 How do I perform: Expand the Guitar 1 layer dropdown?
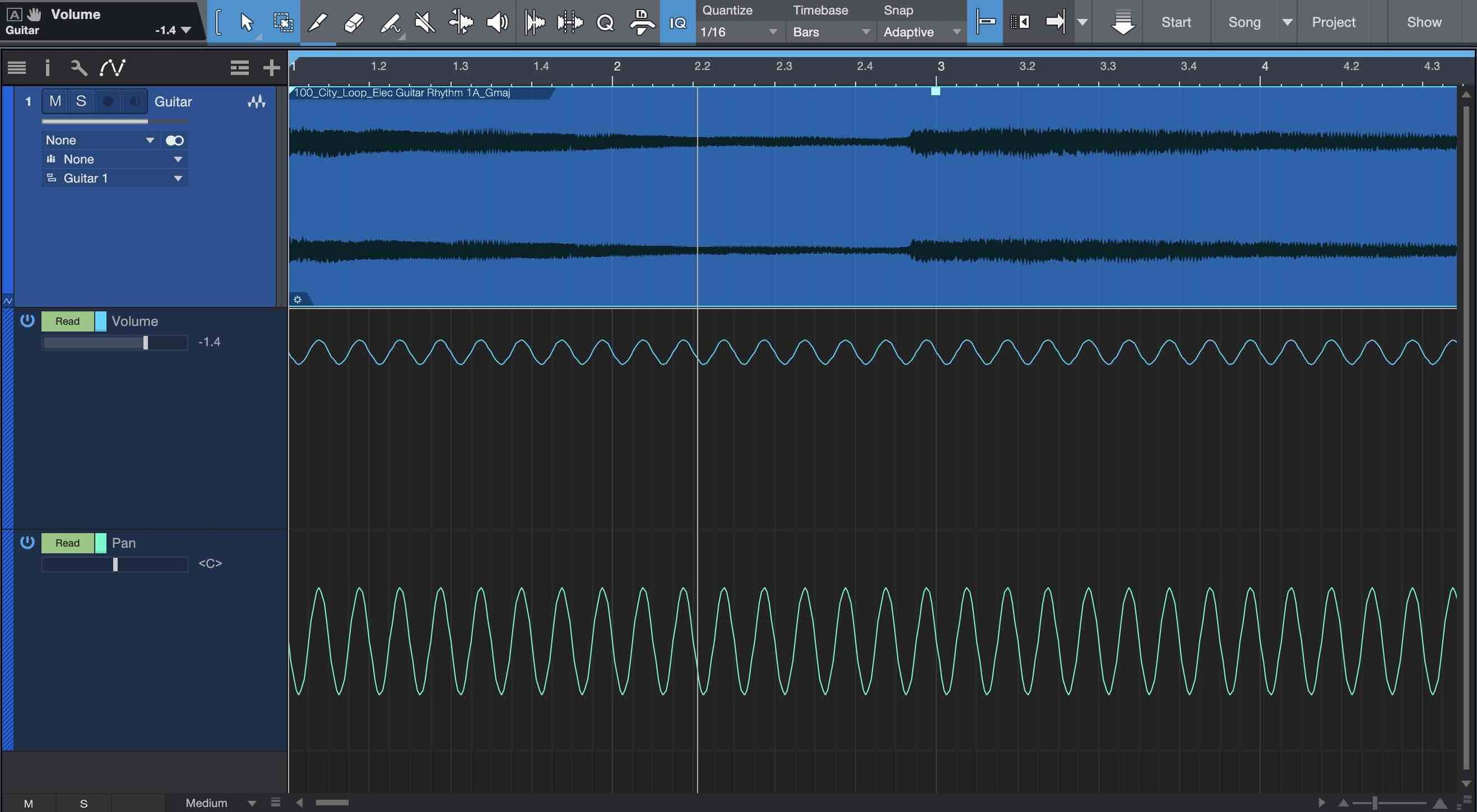point(177,178)
